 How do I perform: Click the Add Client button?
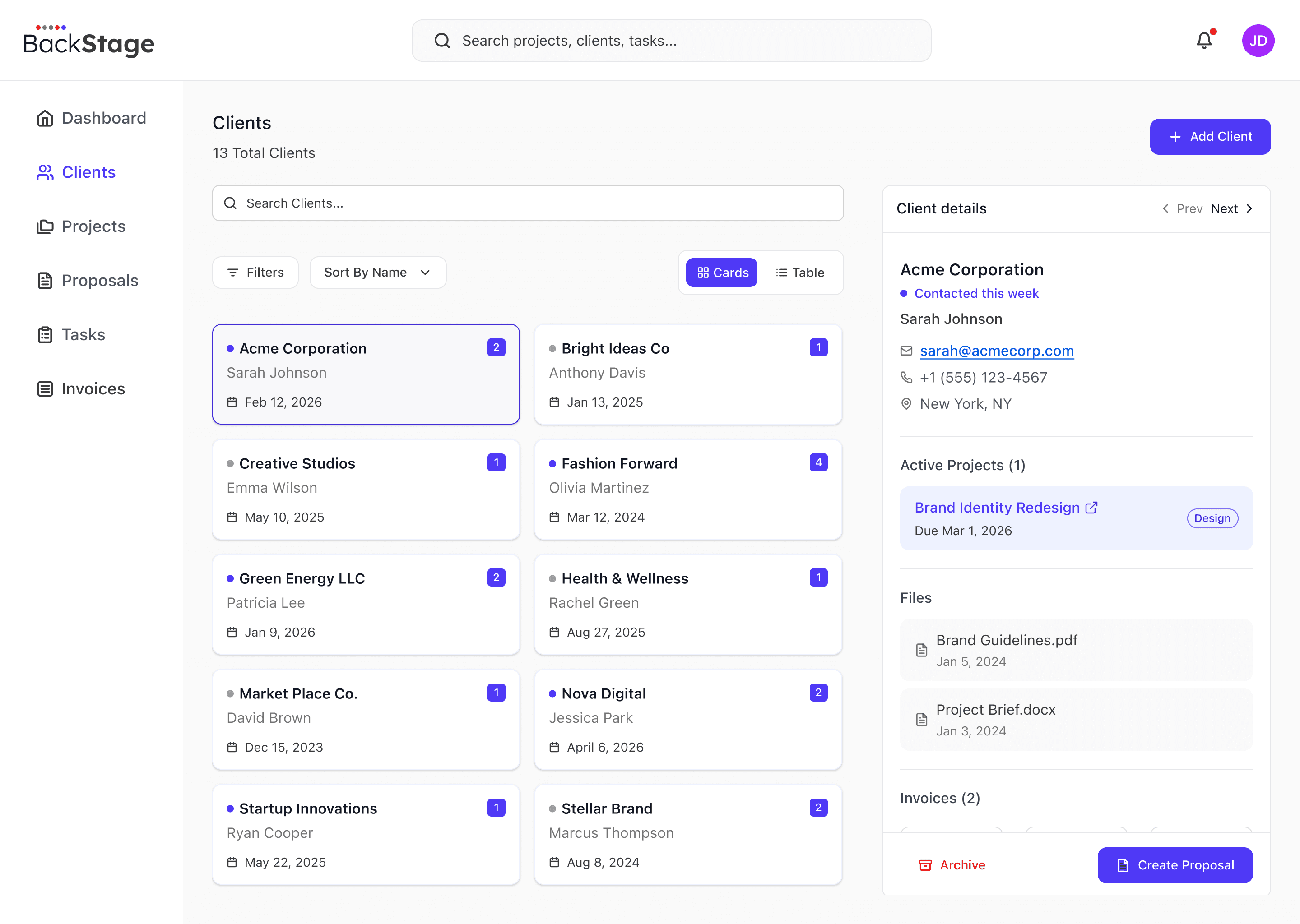click(x=1210, y=137)
